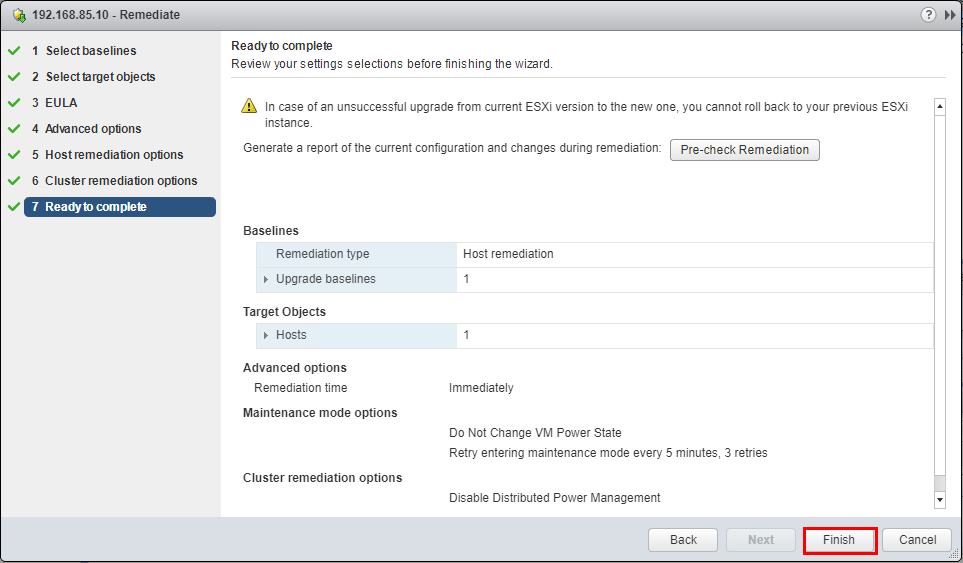Click the double-arrow expand icon in title bar
The image size is (963, 563).
click(949, 15)
